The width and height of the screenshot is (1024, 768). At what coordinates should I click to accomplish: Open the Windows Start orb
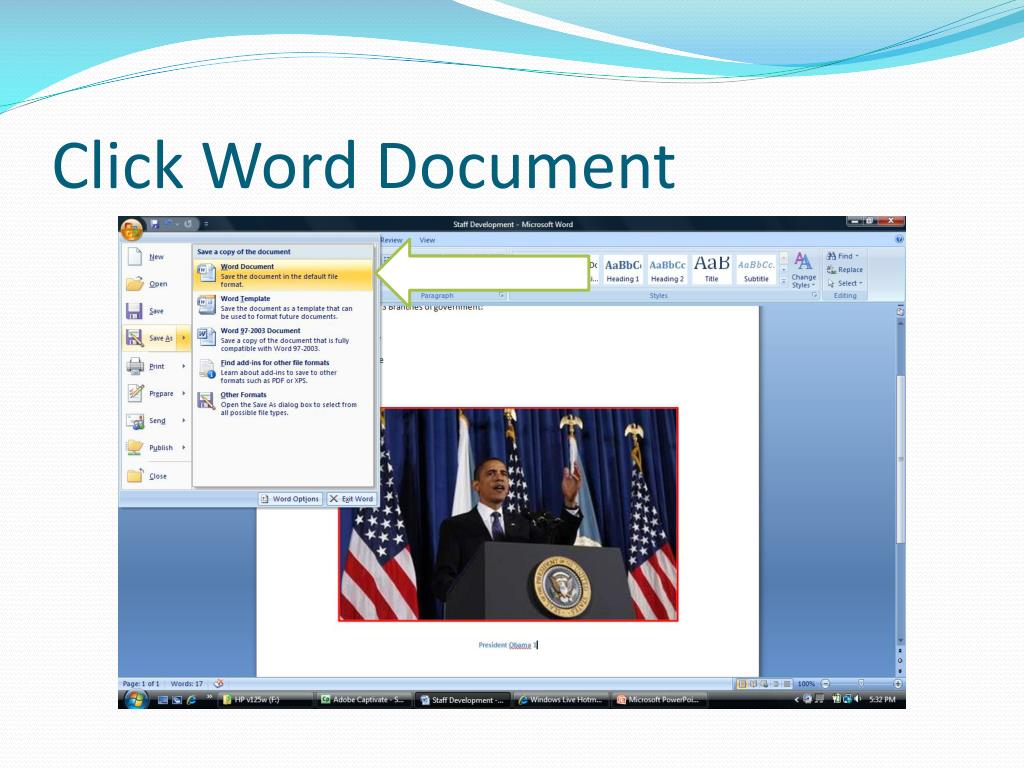coord(136,699)
